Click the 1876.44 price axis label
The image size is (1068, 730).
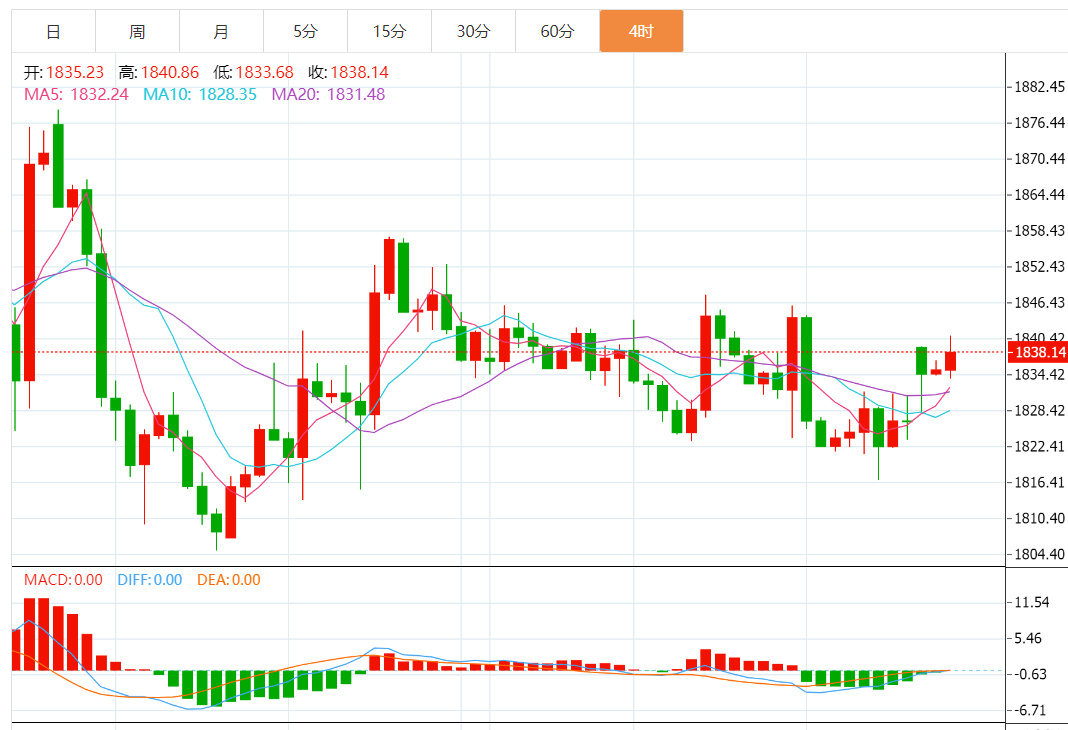tap(1039, 123)
